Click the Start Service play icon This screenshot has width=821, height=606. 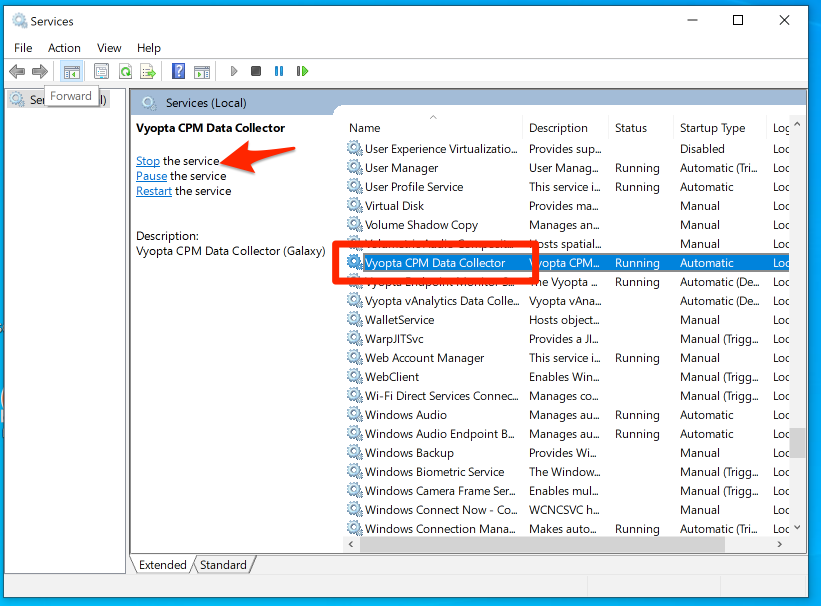(x=234, y=71)
